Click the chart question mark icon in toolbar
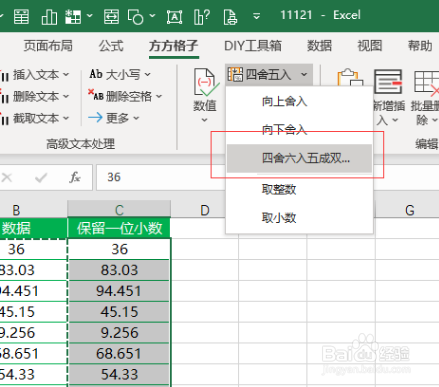 tap(202, 16)
